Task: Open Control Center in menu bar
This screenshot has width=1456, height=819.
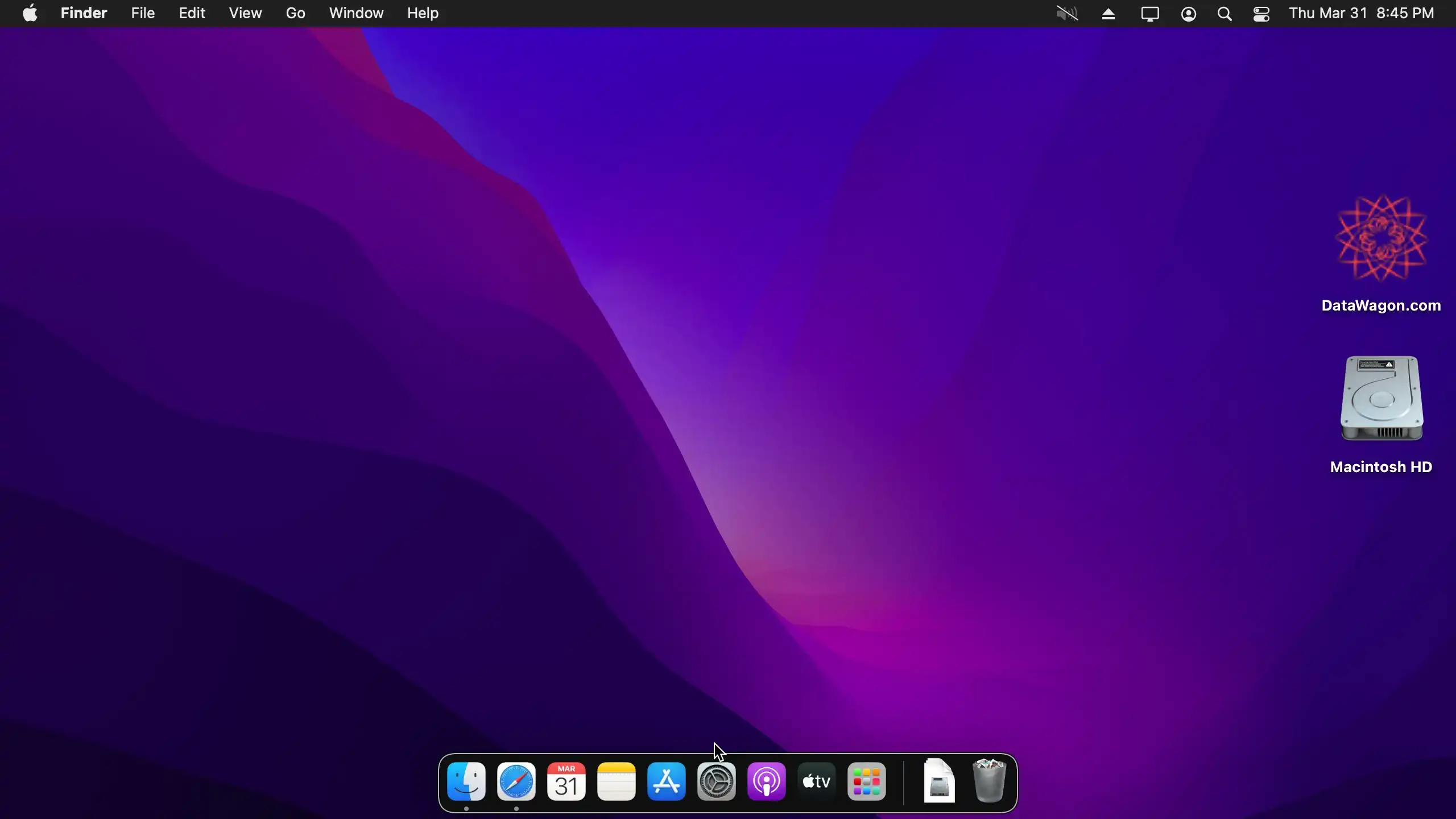Action: 1261,14
